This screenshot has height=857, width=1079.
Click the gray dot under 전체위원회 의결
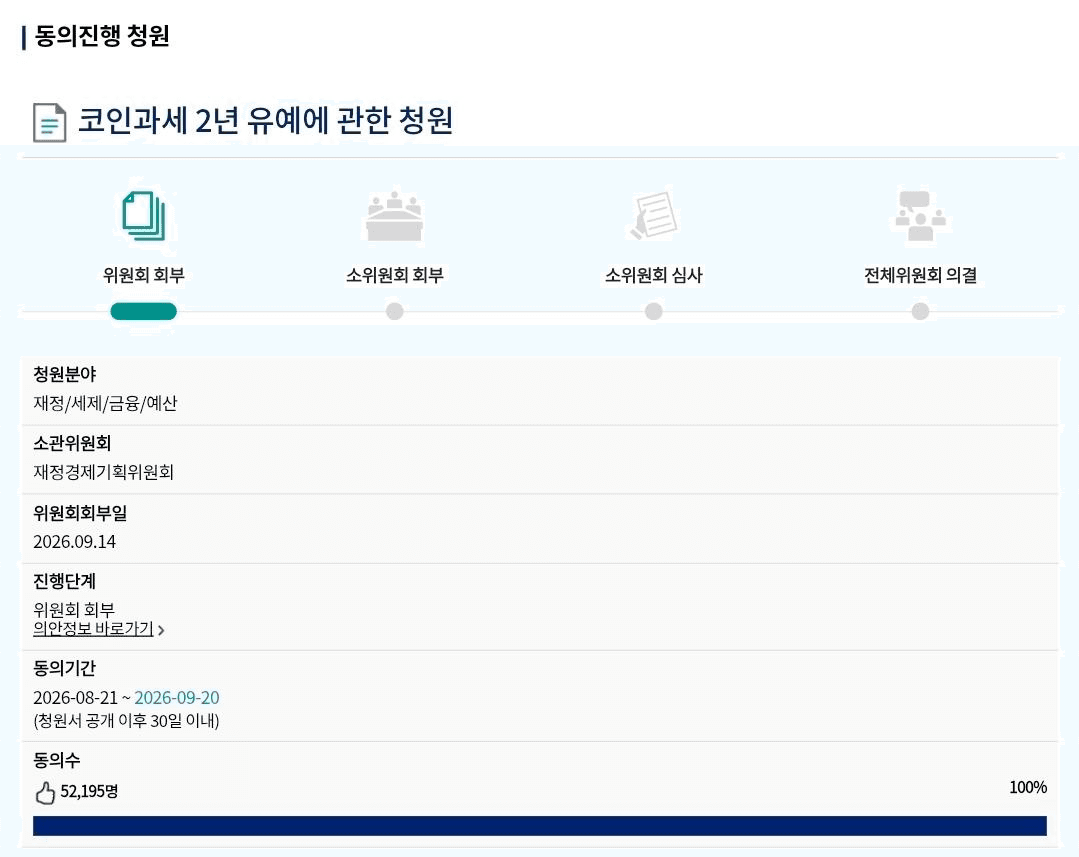[920, 311]
